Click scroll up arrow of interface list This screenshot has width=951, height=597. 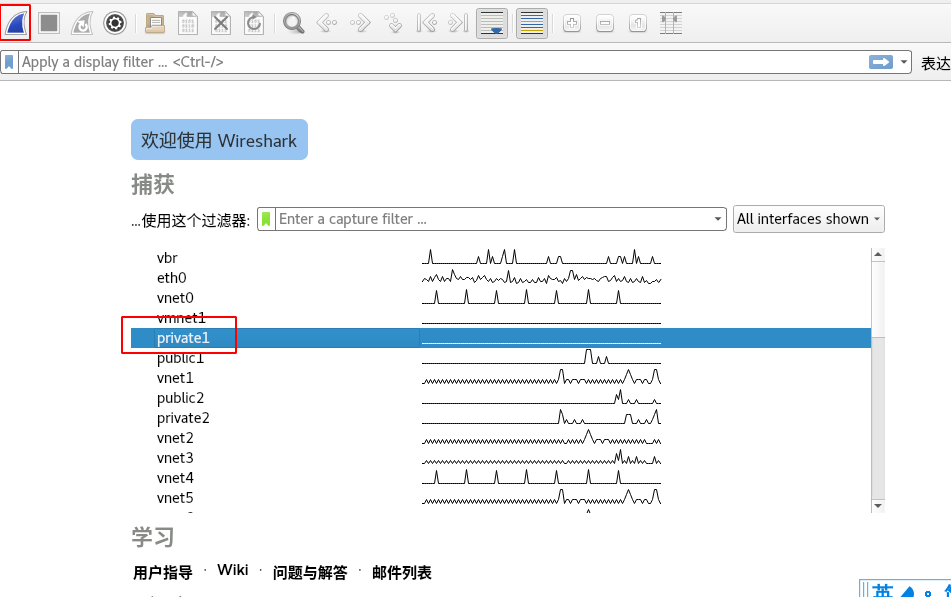click(878, 255)
